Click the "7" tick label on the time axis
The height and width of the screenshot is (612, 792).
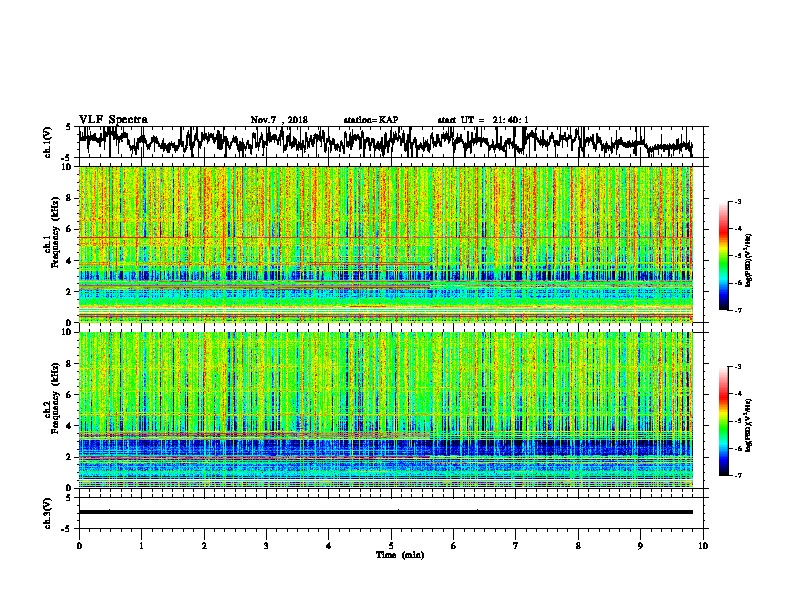click(516, 545)
